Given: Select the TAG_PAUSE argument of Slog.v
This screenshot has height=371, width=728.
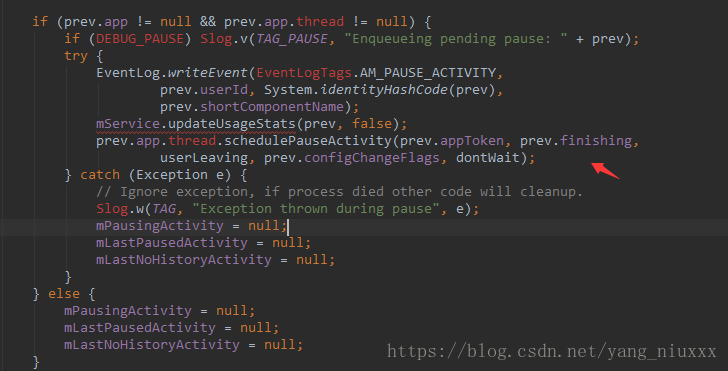Looking at the screenshot, I should point(292,39).
